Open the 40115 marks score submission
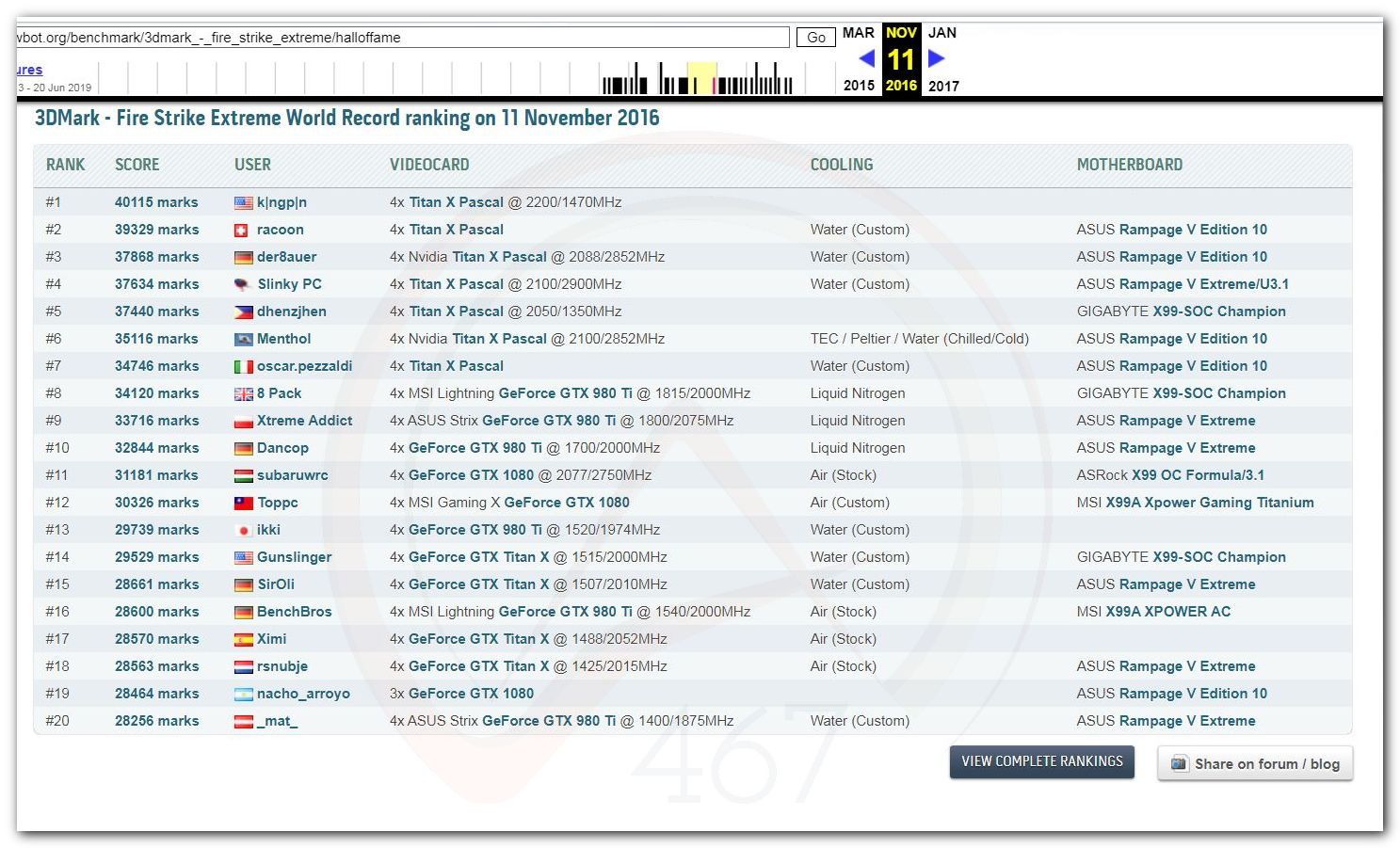Image resolution: width=1400 pixels, height=848 pixels. (156, 202)
